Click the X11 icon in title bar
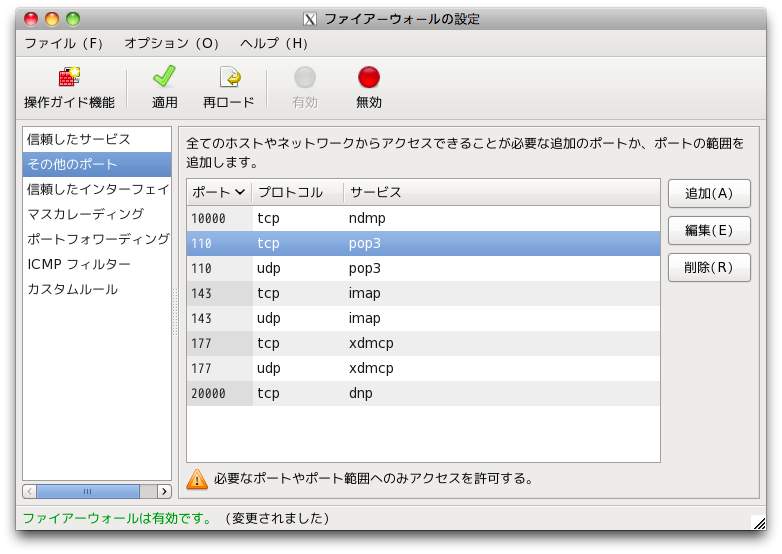This screenshot has width=782, height=554. point(311,19)
